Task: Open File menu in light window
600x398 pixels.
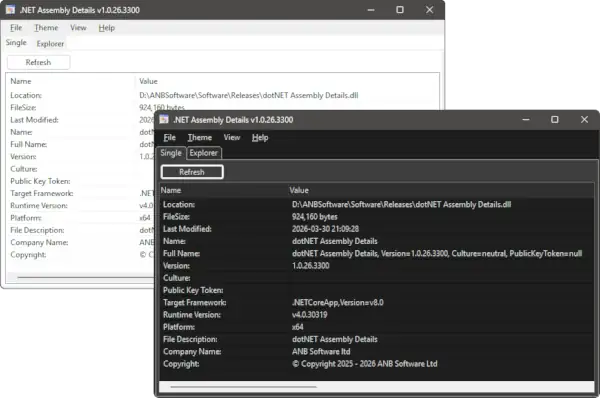Action: click(x=16, y=28)
